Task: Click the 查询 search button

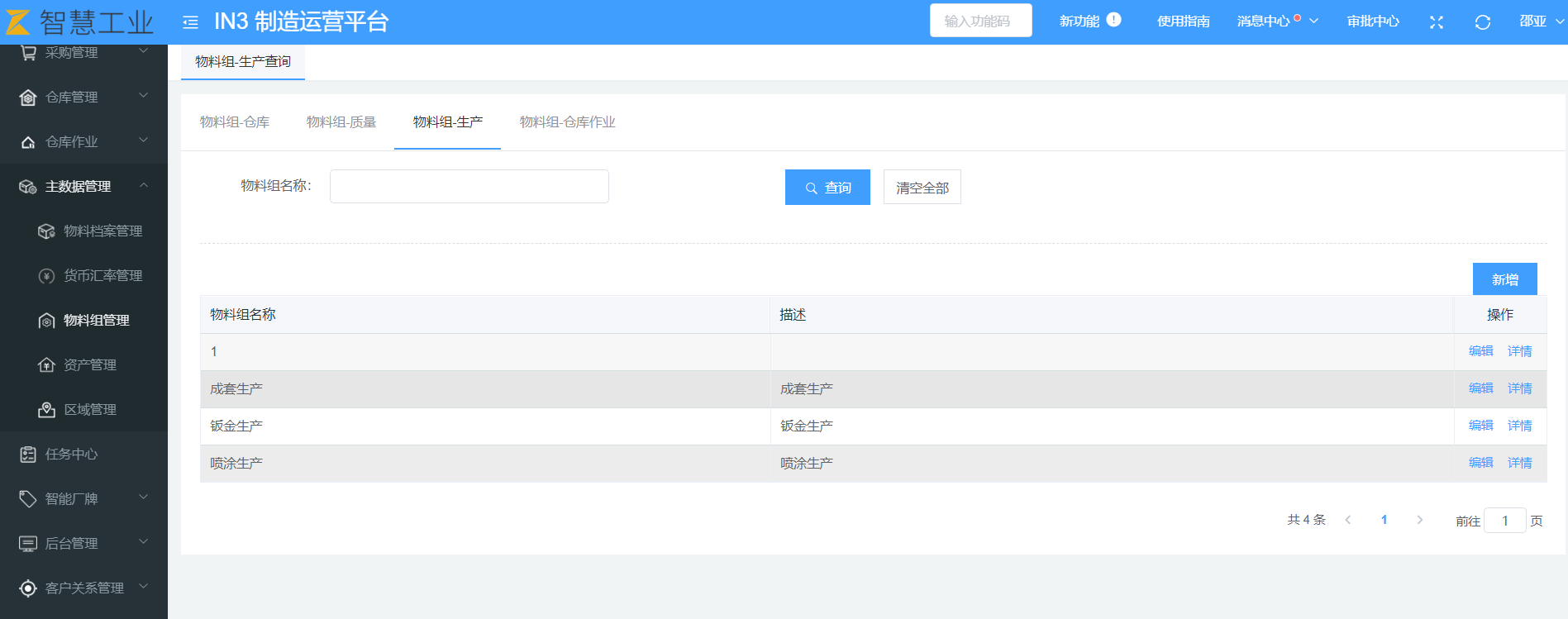Action: (x=827, y=188)
